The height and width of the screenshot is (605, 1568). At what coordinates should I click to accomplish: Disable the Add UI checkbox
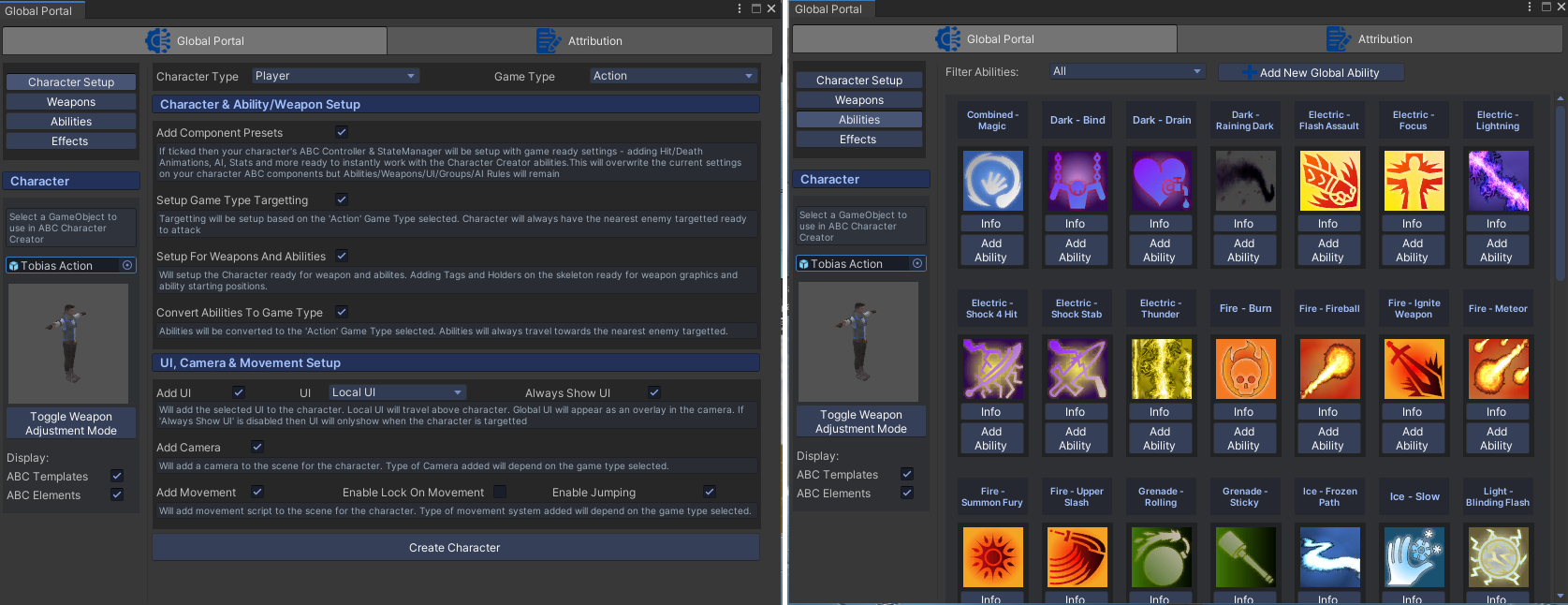[239, 392]
